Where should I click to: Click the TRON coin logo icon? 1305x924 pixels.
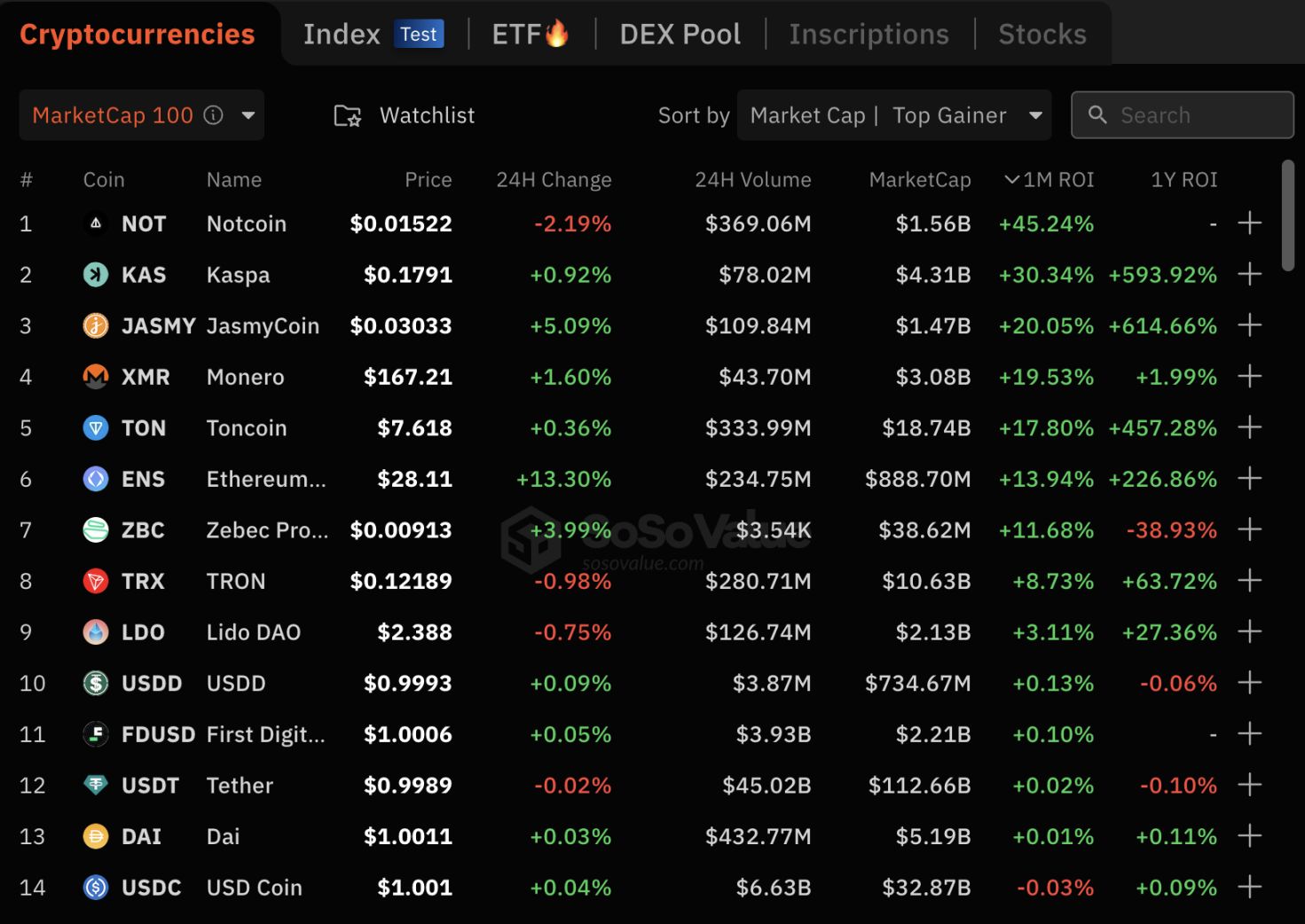(96, 582)
